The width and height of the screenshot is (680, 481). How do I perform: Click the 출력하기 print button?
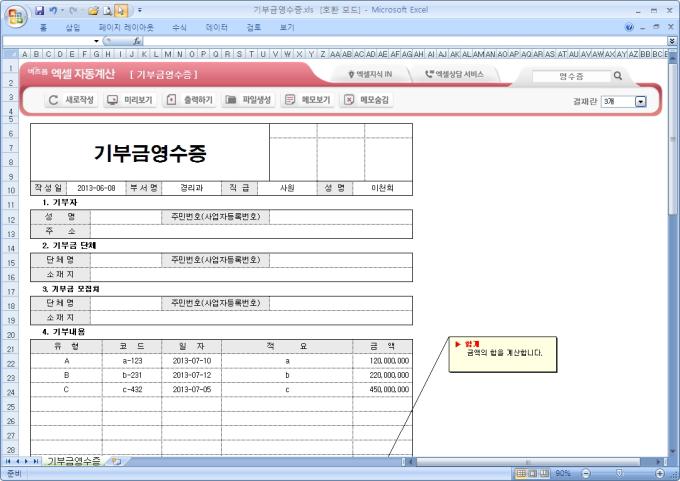coord(189,100)
